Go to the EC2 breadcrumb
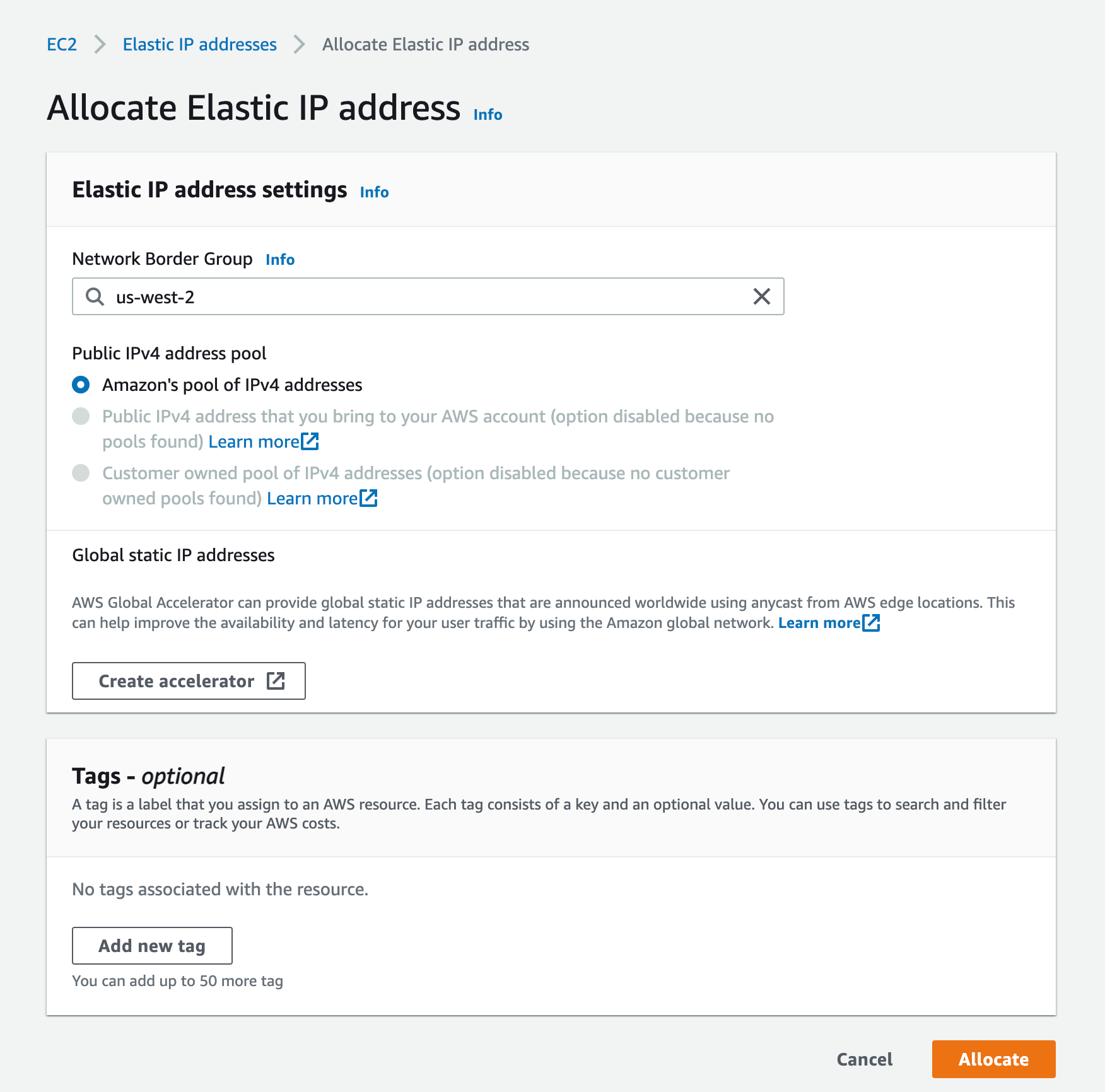Viewport: 1105px width, 1092px height. coord(62,45)
